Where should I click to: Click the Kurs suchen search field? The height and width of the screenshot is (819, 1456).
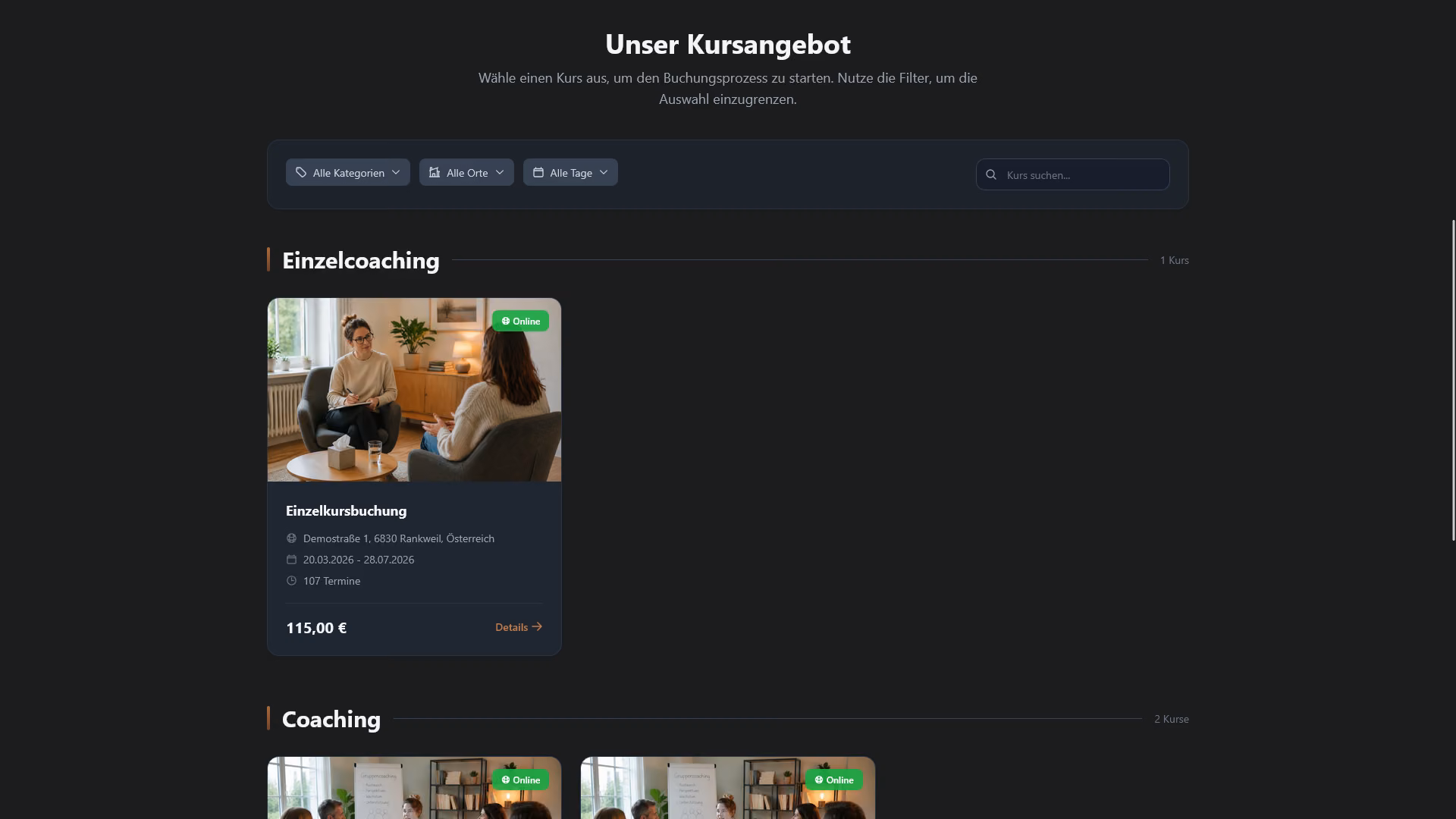point(1072,174)
